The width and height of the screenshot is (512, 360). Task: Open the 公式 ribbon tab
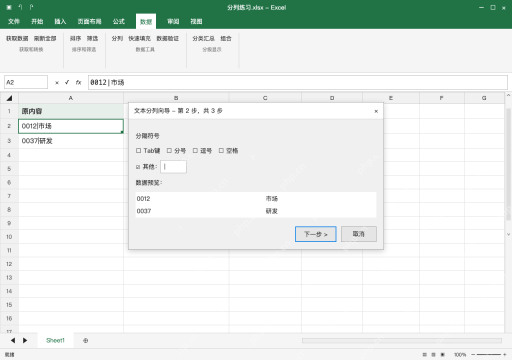pos(119,22)
